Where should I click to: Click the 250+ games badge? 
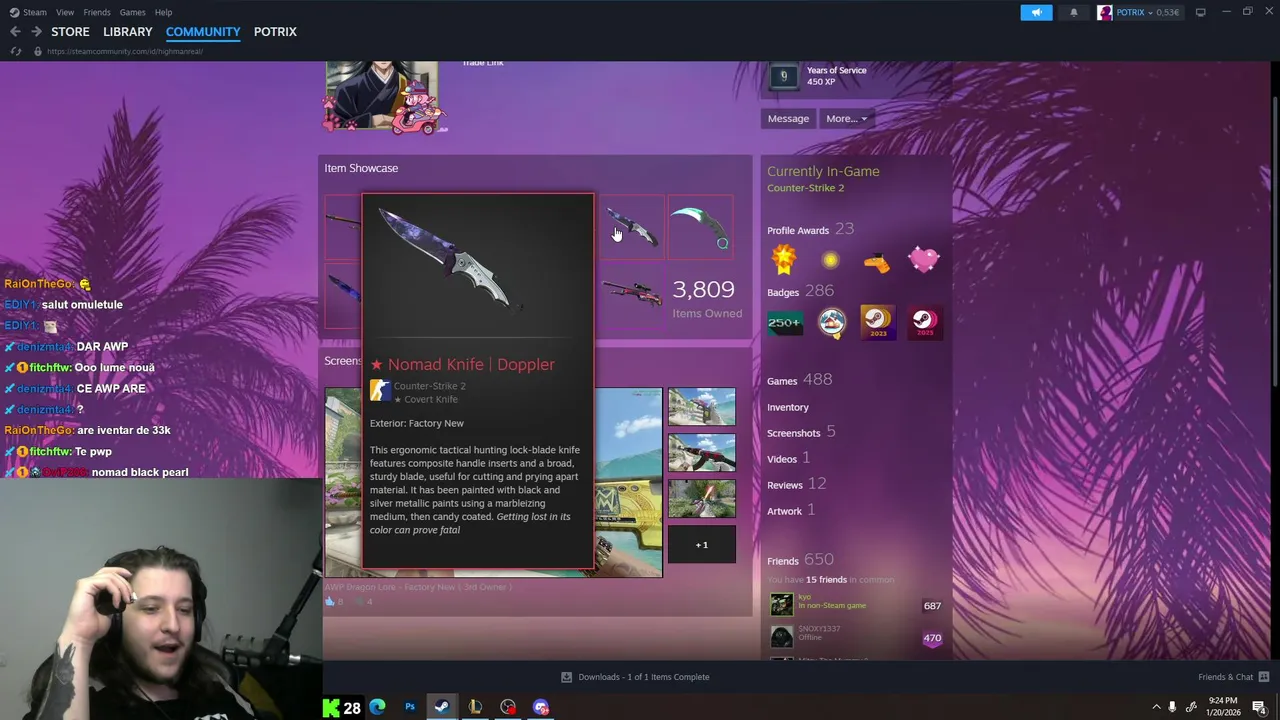pos(784,322)
